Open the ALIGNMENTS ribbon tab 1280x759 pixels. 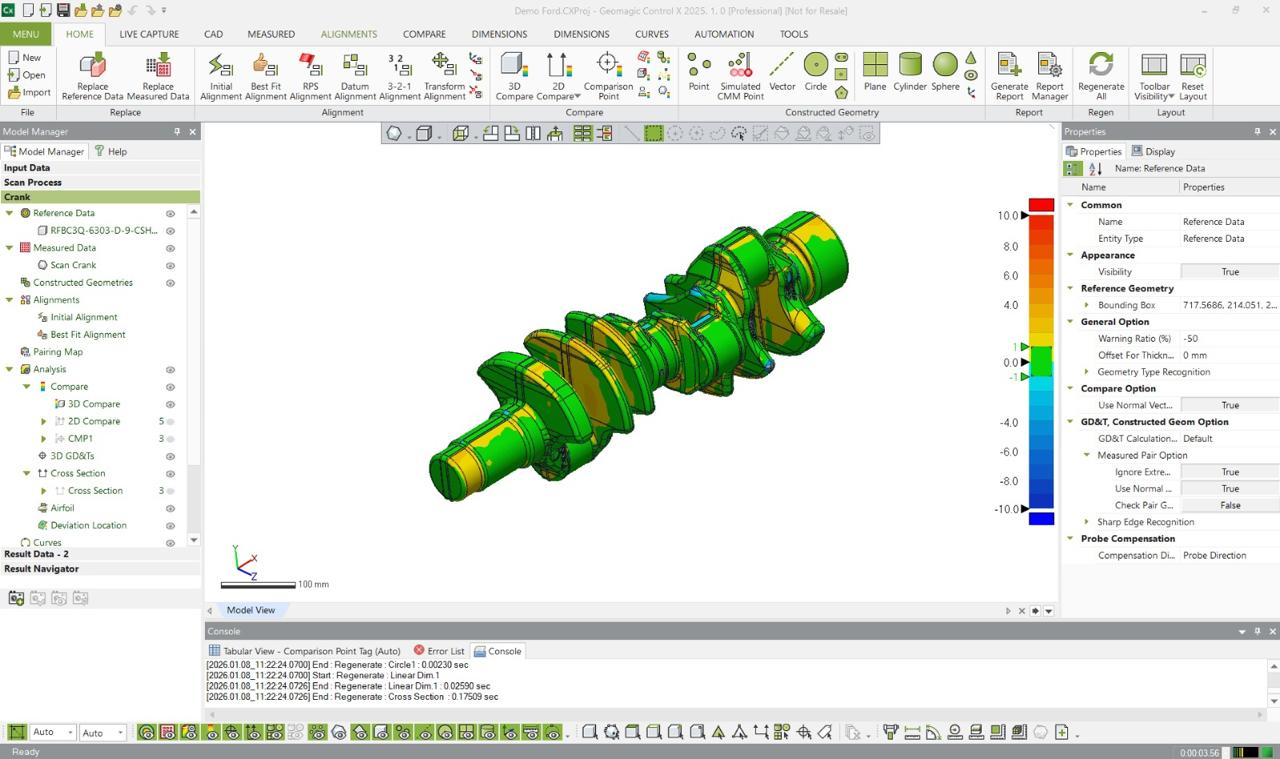point(349,34)
